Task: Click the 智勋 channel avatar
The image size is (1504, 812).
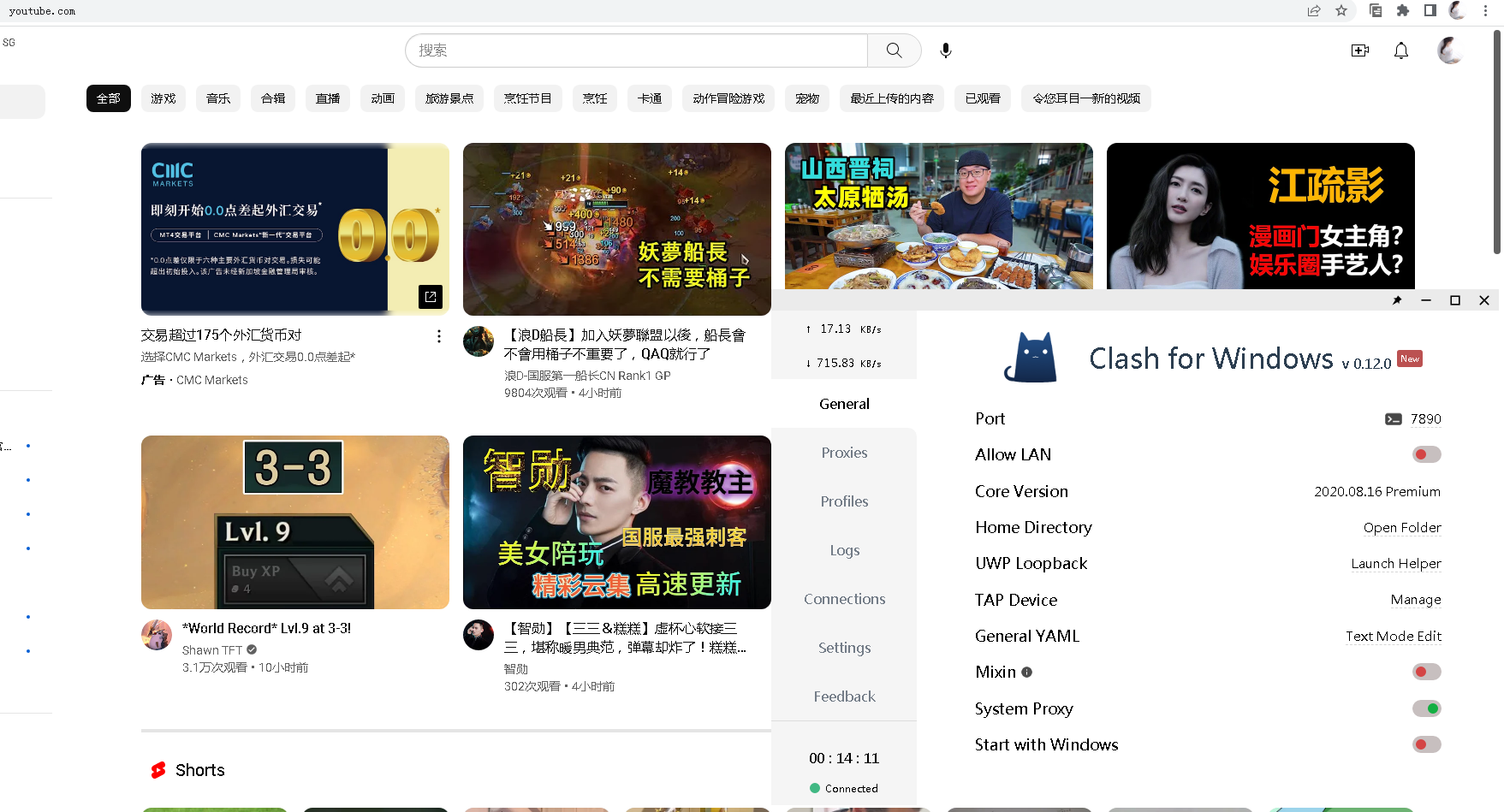Action: tap(479, 635)
